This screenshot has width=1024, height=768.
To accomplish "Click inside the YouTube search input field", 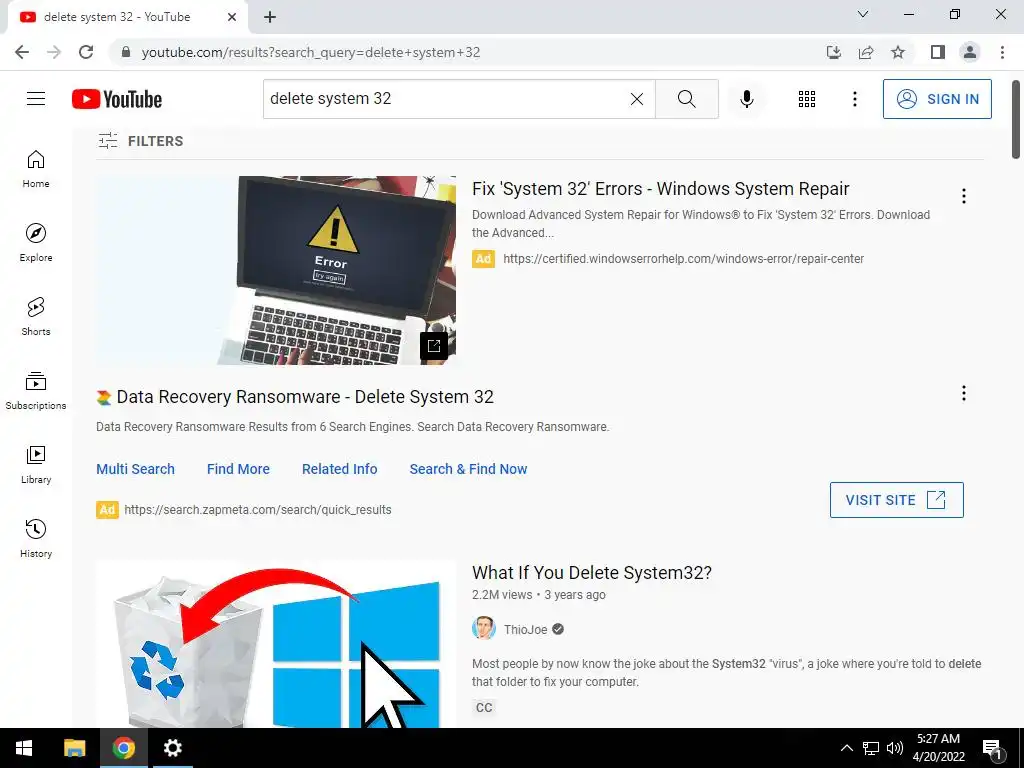I will click(x=444, y=99).
